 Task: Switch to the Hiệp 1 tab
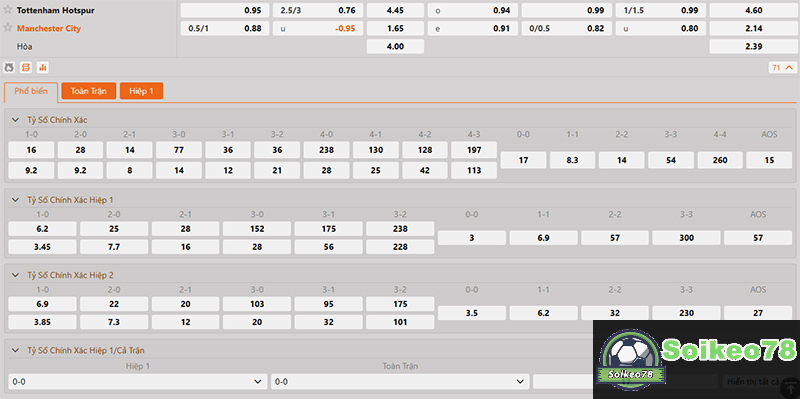point(141,91)
